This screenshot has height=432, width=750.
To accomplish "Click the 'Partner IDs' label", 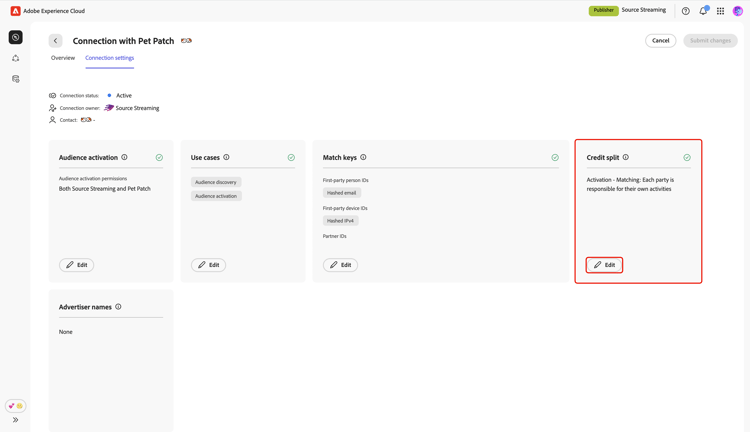I will coord(334,236).
